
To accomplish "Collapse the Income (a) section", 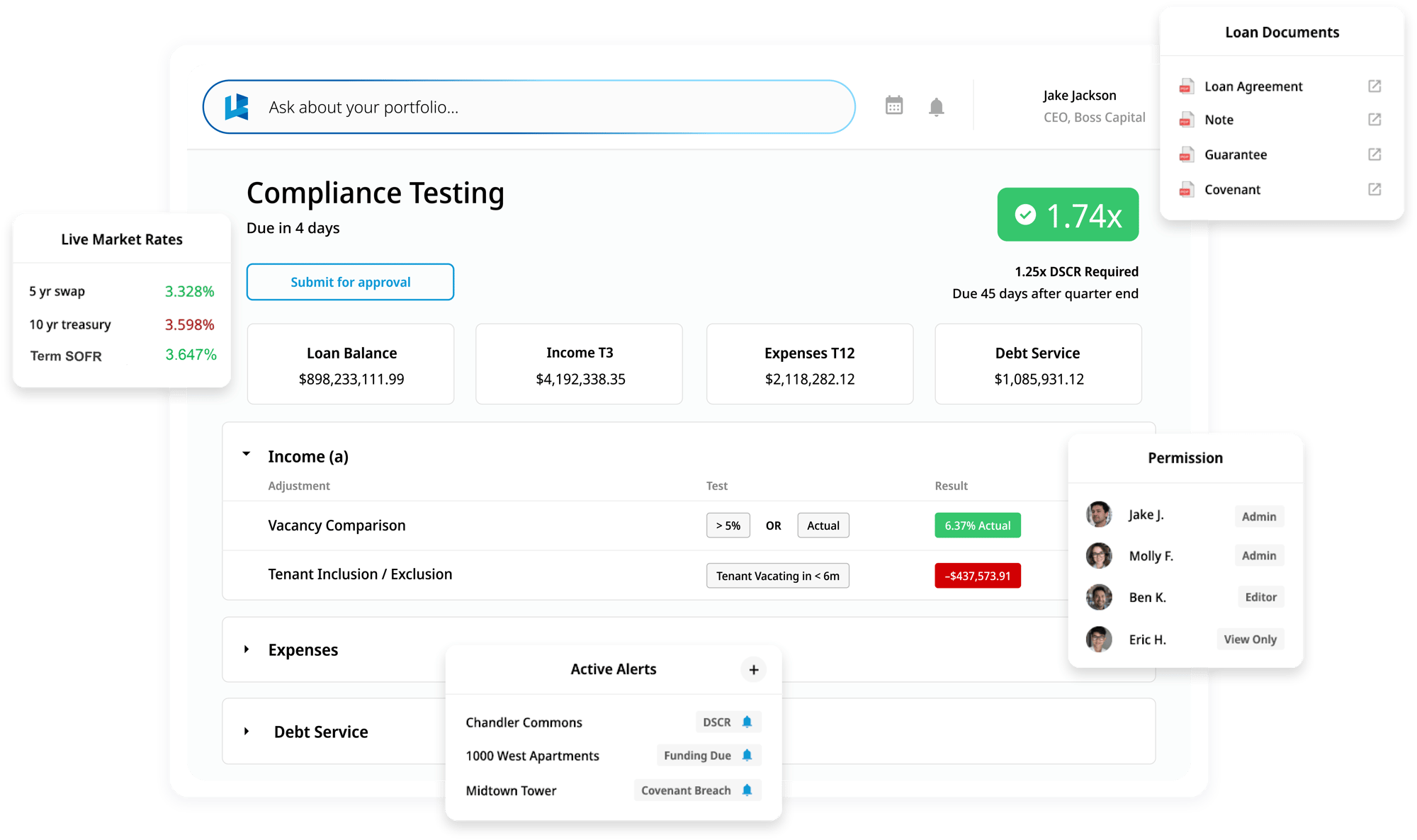I will click(247, 454).
